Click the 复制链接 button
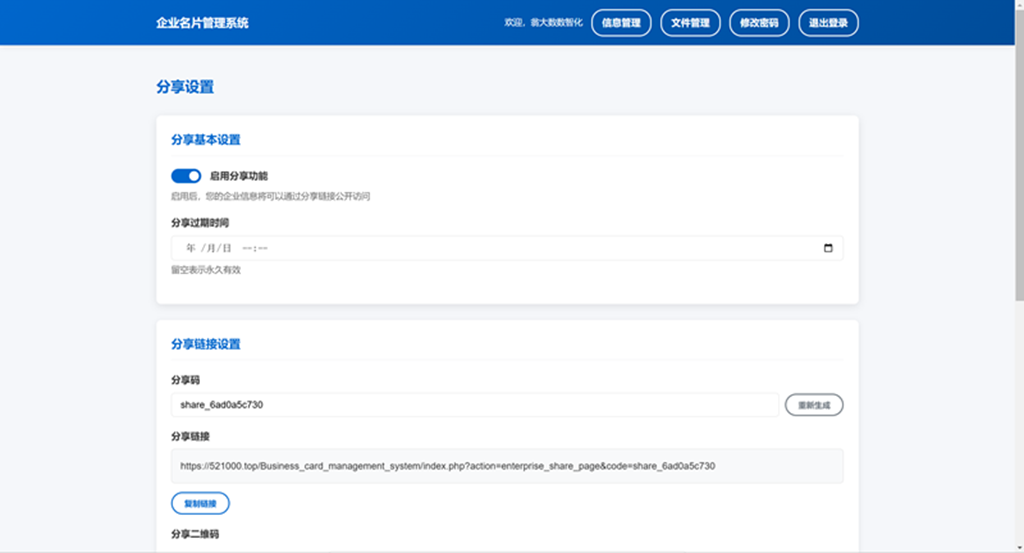This screenshot has height=553, width=1024. tap(200, 503)
